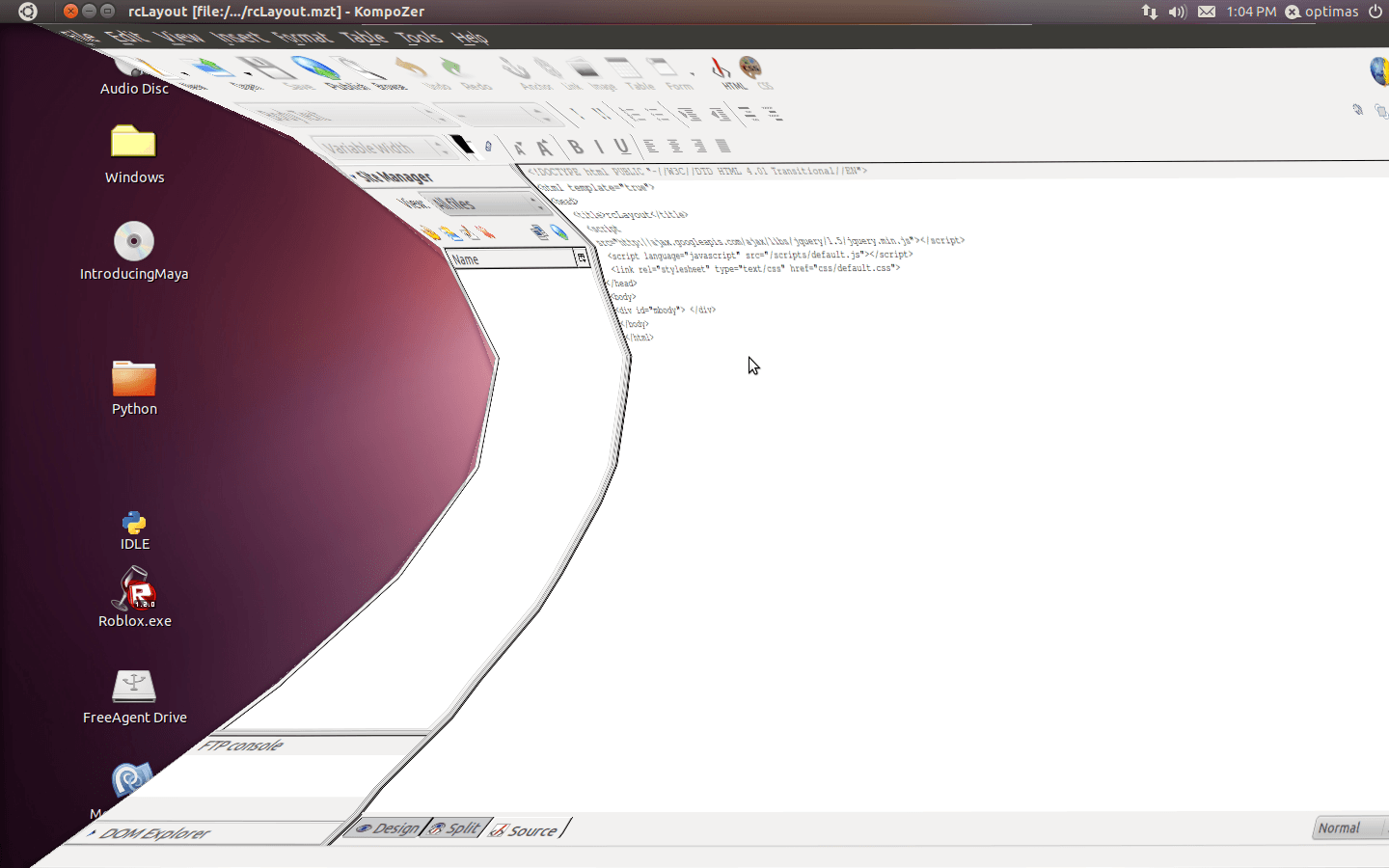Viewport: 1389px width, 868px height.
Task: Click the FTP console header
Action: [x=242, y=745]
